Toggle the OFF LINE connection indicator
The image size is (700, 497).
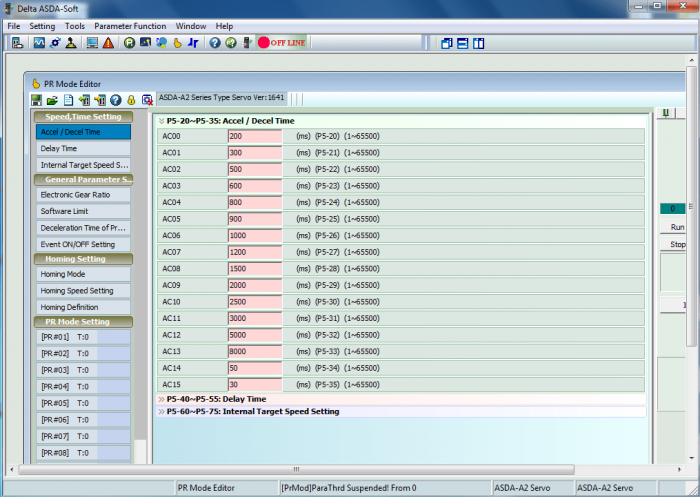(282, 43)
